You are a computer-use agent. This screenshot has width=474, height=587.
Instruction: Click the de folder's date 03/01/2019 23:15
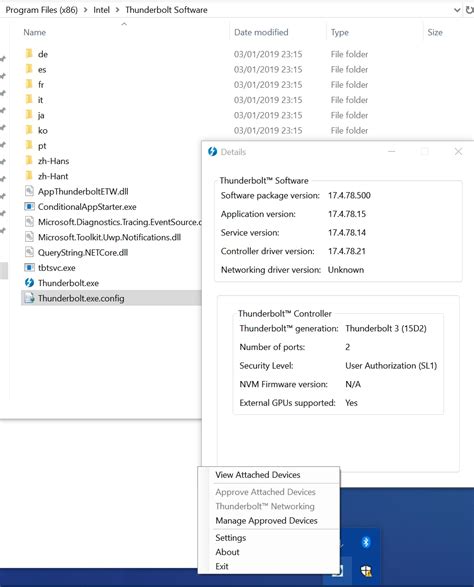[268, 54]
